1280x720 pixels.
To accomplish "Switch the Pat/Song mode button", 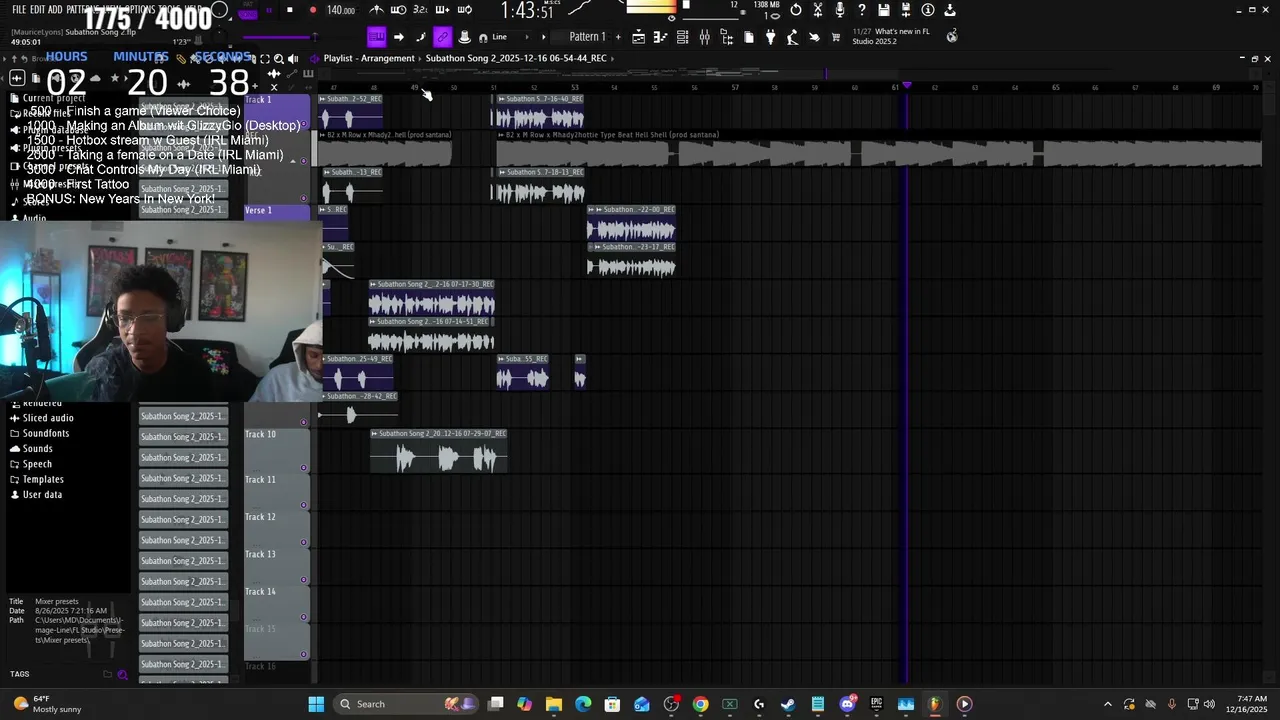I will point(247,11).
